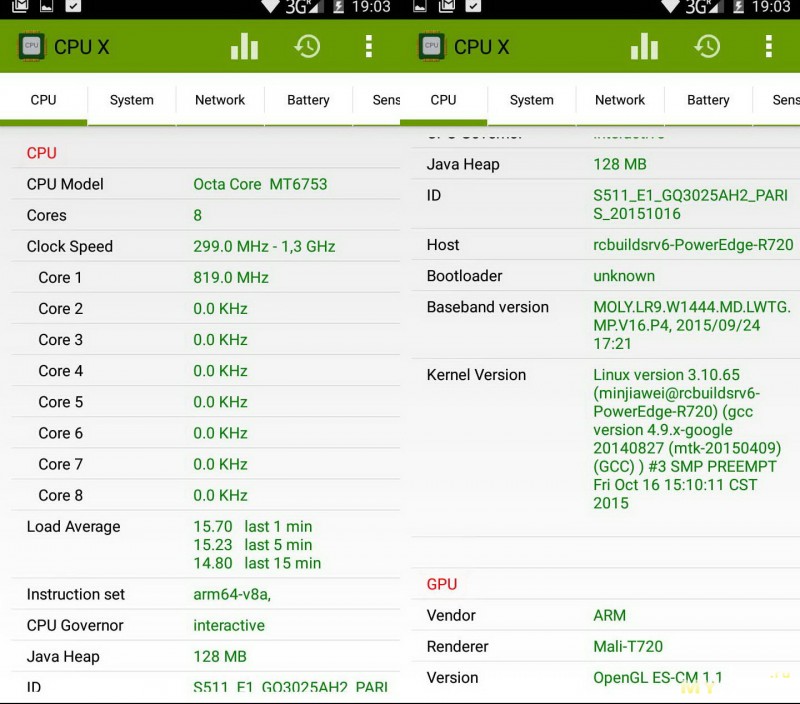
Task: Switch to the System tab in left screen
Action: 132,99
